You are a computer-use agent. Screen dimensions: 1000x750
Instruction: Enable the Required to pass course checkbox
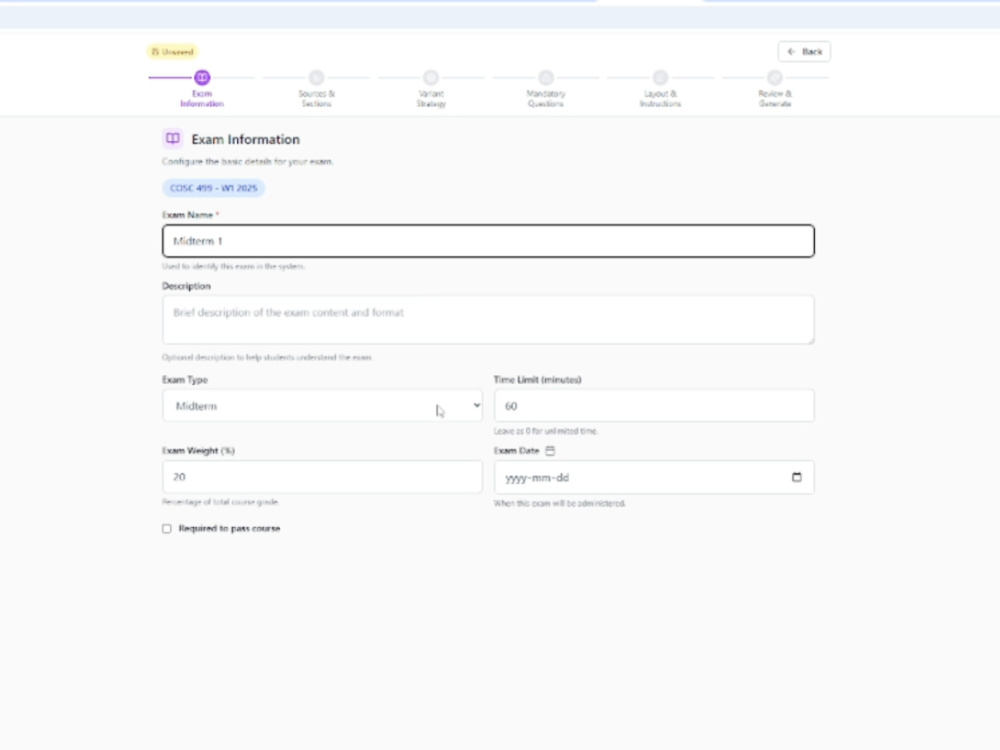click(166, 529)
